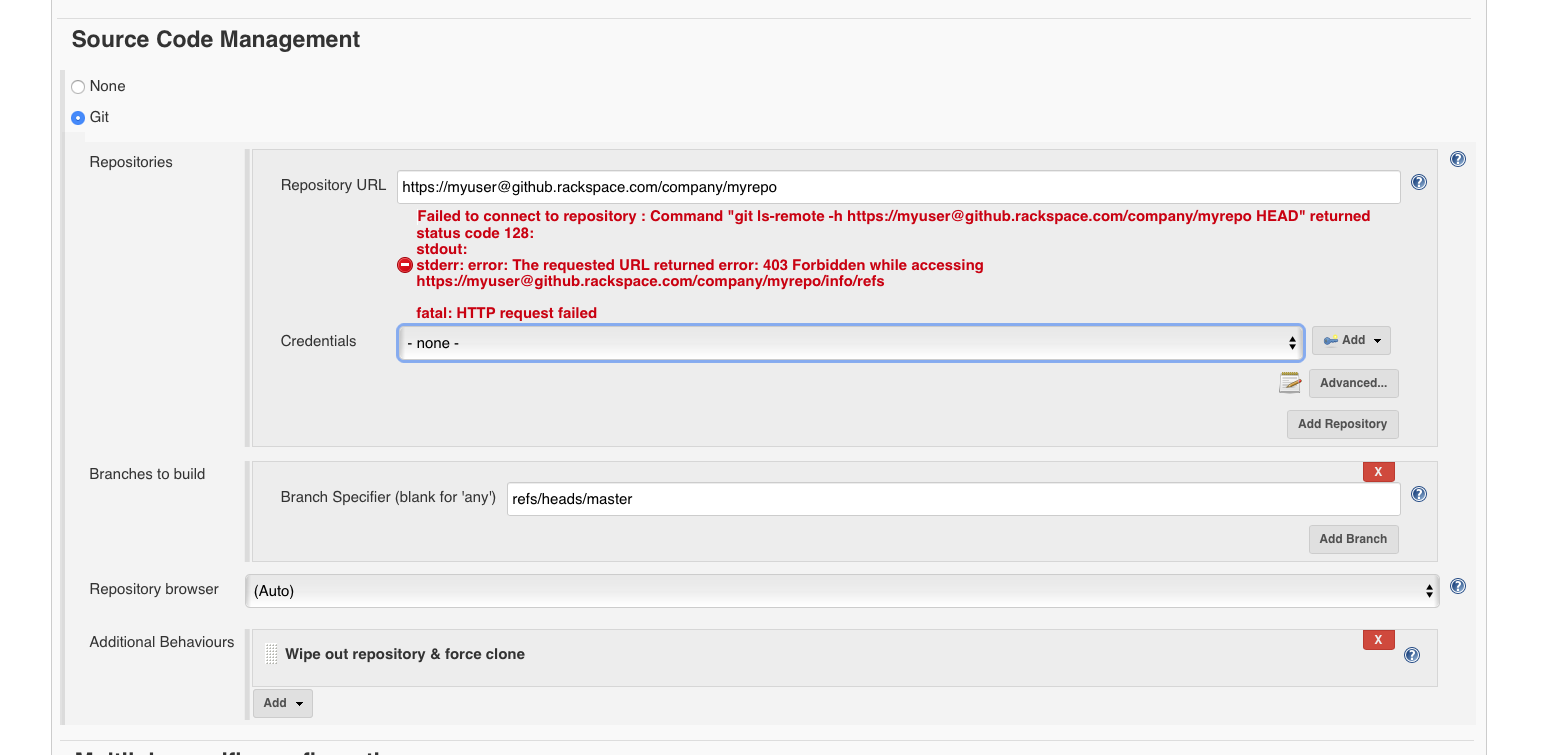This screenshot has height=755, width=1550.
Task: Click the Add Repository button
Action: click(1342, 424)
